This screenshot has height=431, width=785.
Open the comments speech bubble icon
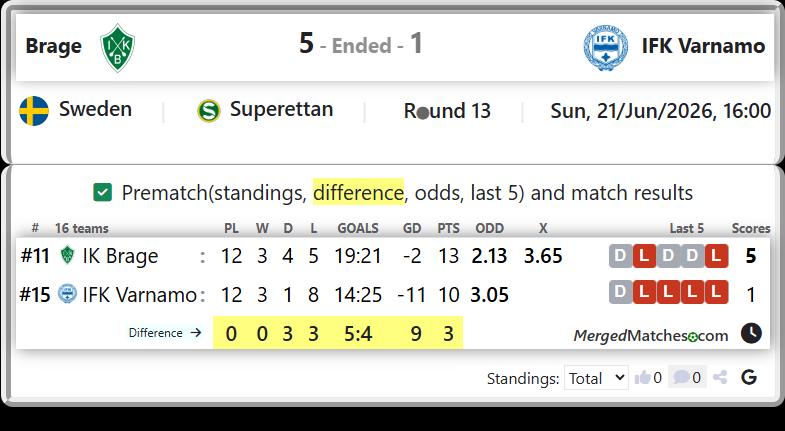click(681, 377)
